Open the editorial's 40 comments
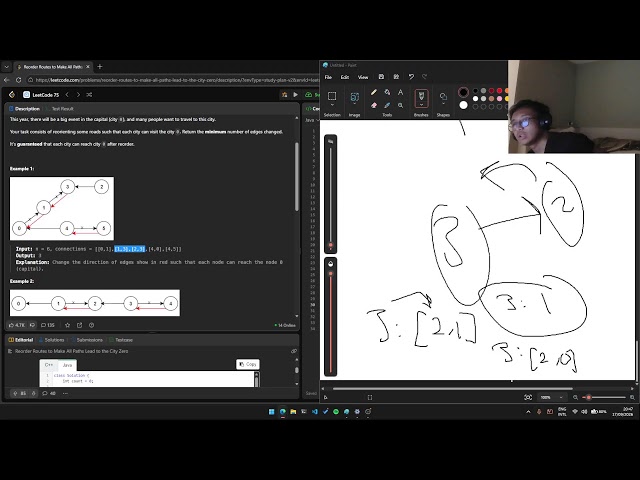Viewport: 640px width, 480px height. click(49, 393)
